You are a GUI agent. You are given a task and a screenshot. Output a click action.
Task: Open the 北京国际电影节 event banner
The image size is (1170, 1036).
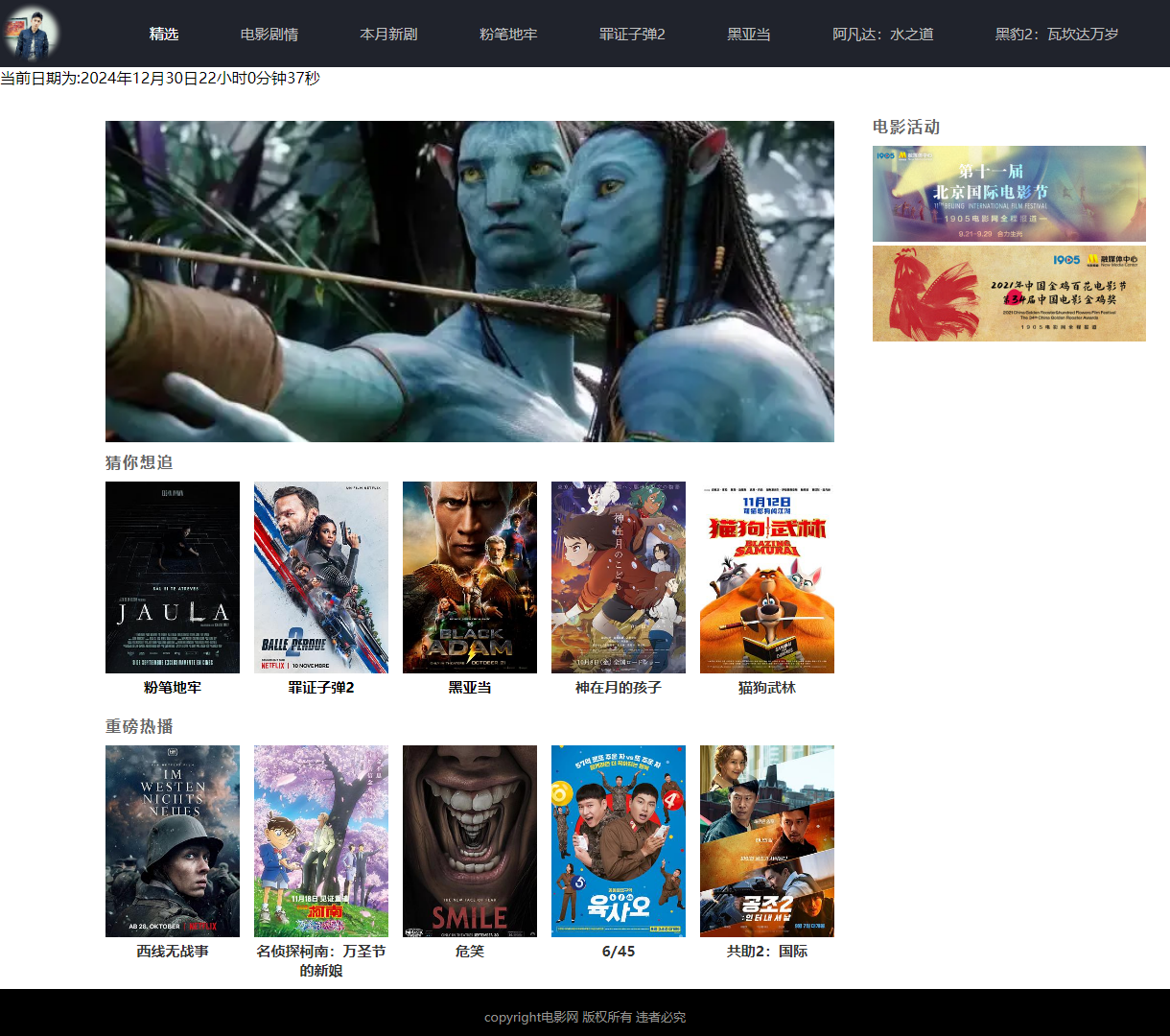1009,194
